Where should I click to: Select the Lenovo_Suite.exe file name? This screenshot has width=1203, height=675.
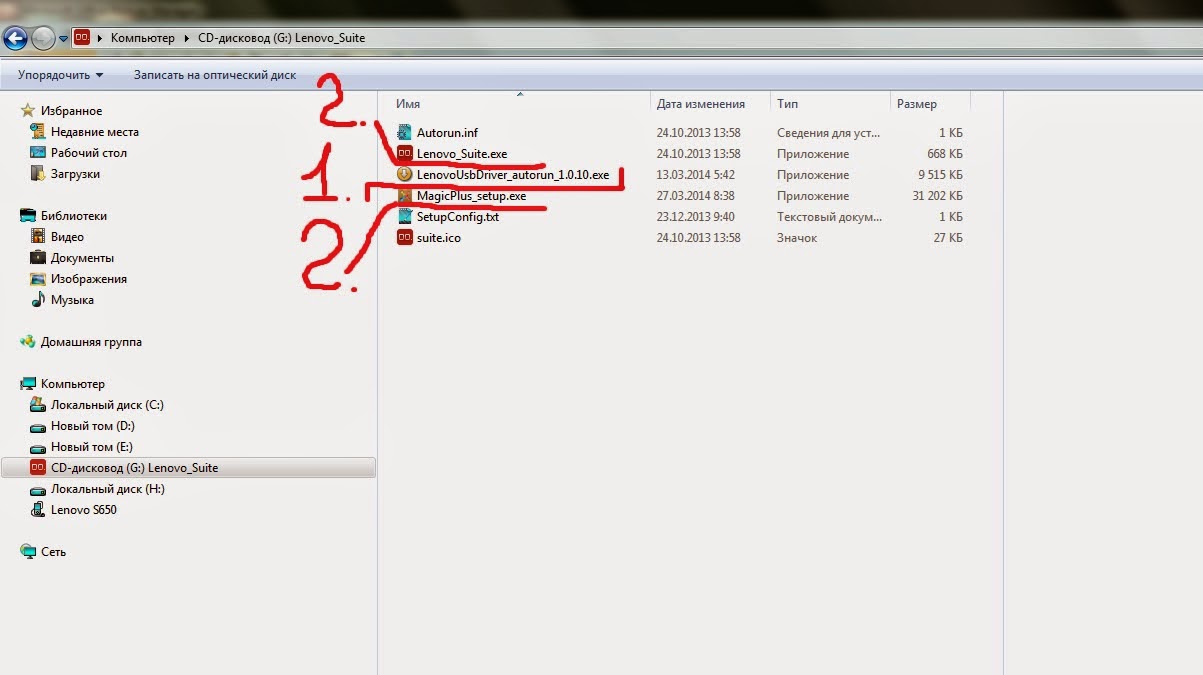pos(462,154)
